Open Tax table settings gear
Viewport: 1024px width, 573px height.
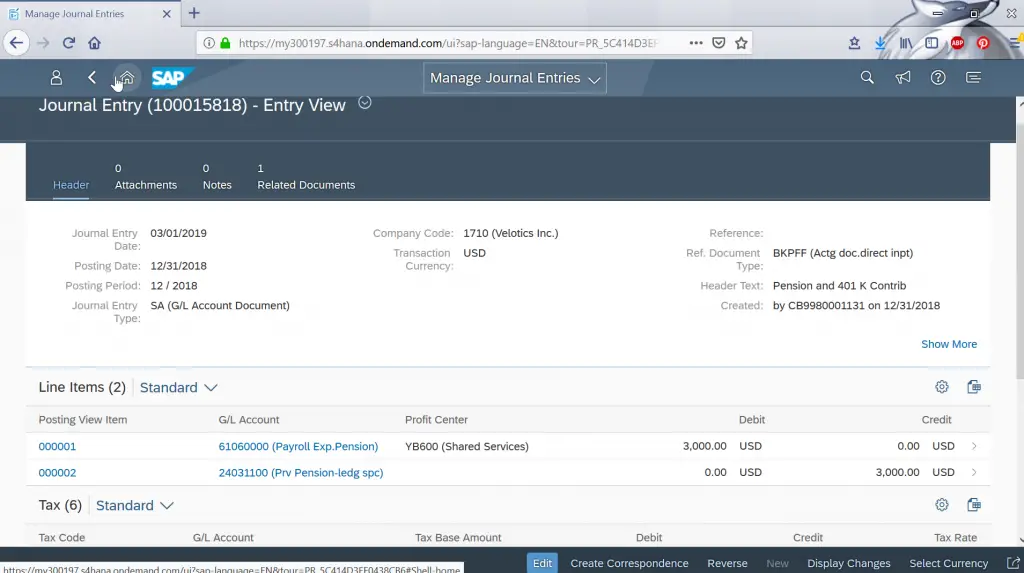[x=941, y=505]
